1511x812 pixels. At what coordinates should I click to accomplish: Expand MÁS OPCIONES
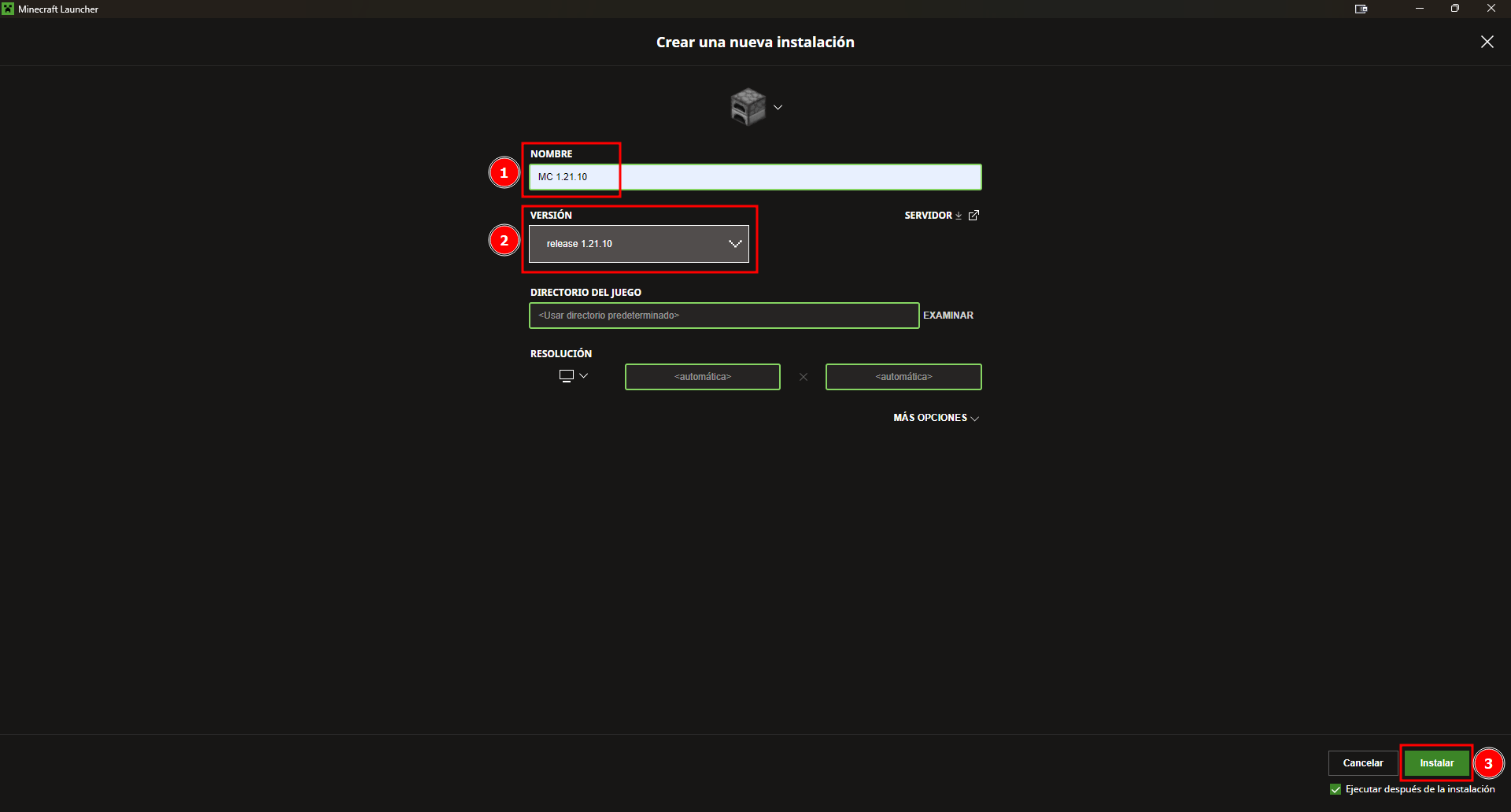[x=936, y=418]
